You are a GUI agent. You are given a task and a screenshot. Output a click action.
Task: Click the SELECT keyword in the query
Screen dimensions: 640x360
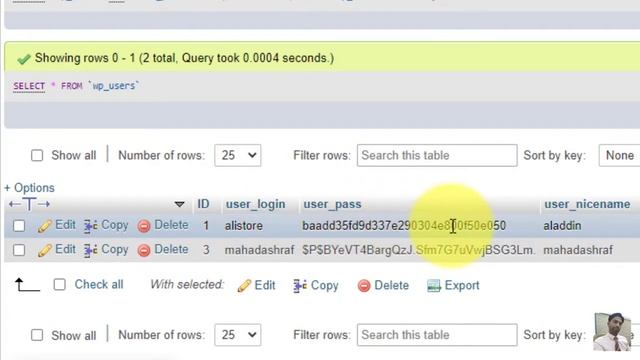tap(29, 86)
